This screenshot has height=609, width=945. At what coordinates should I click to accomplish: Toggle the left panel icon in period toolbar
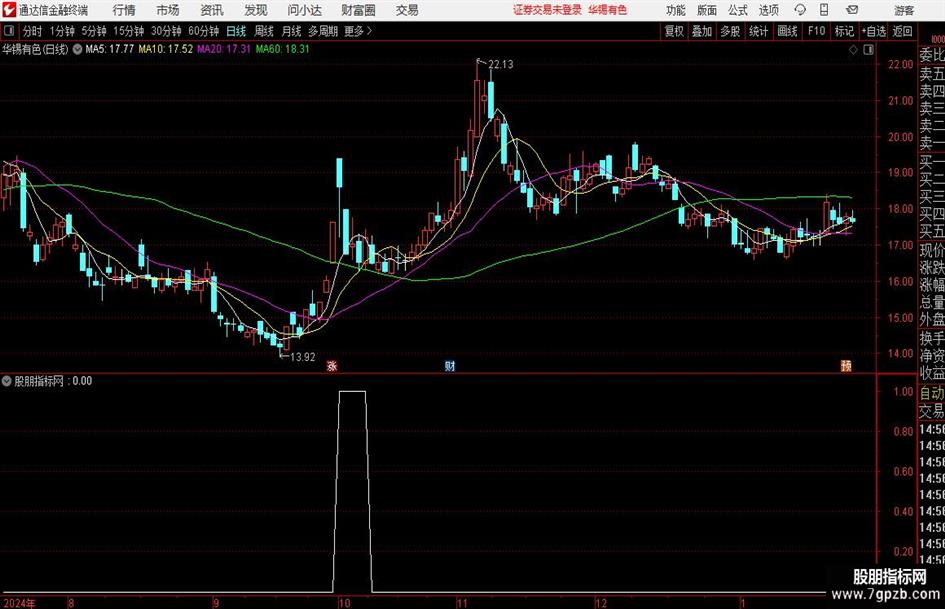[9, 31]
